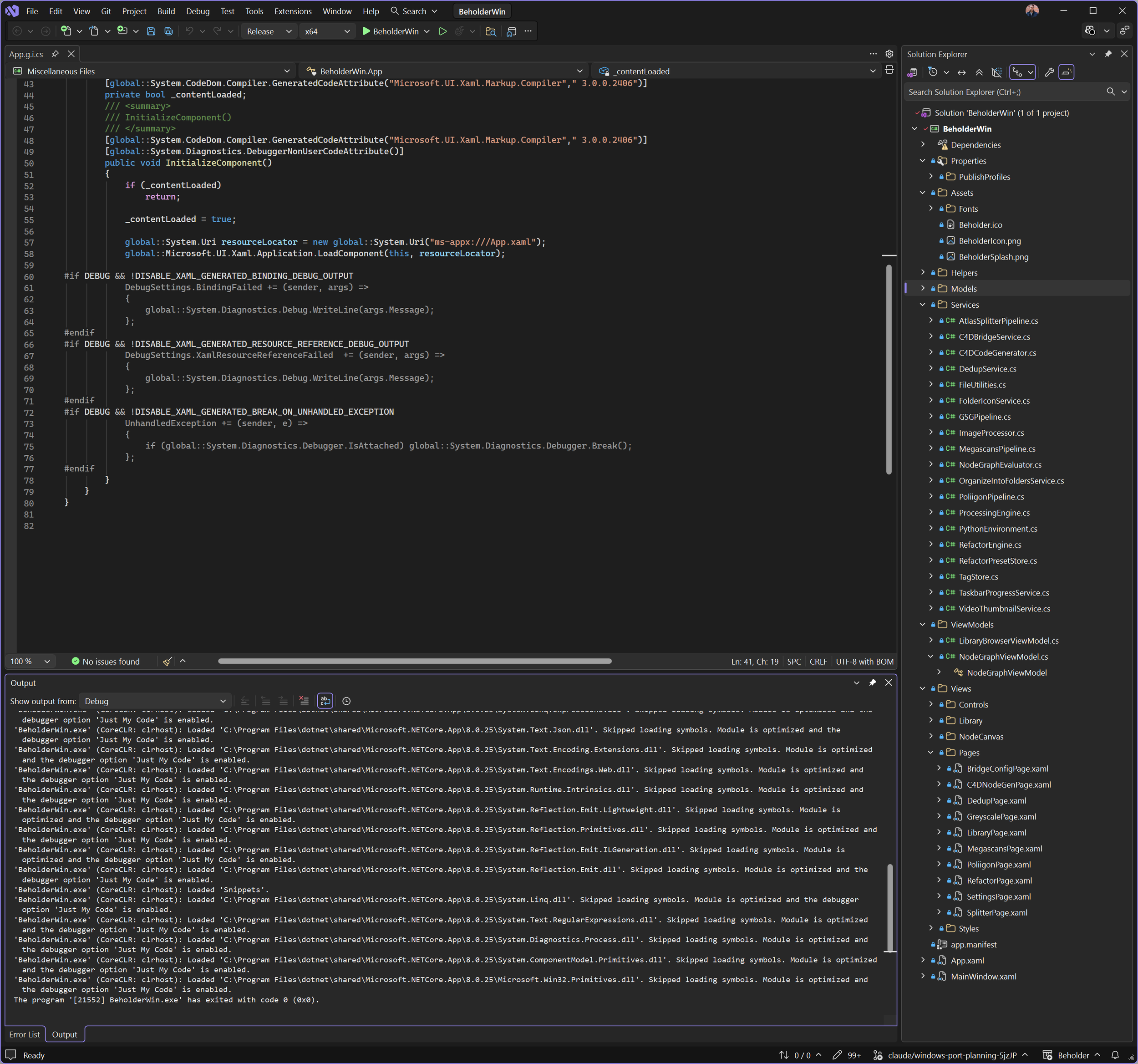Click Save All in the toolbar
1138x1064 pixels.
click(x=168, y=31)
